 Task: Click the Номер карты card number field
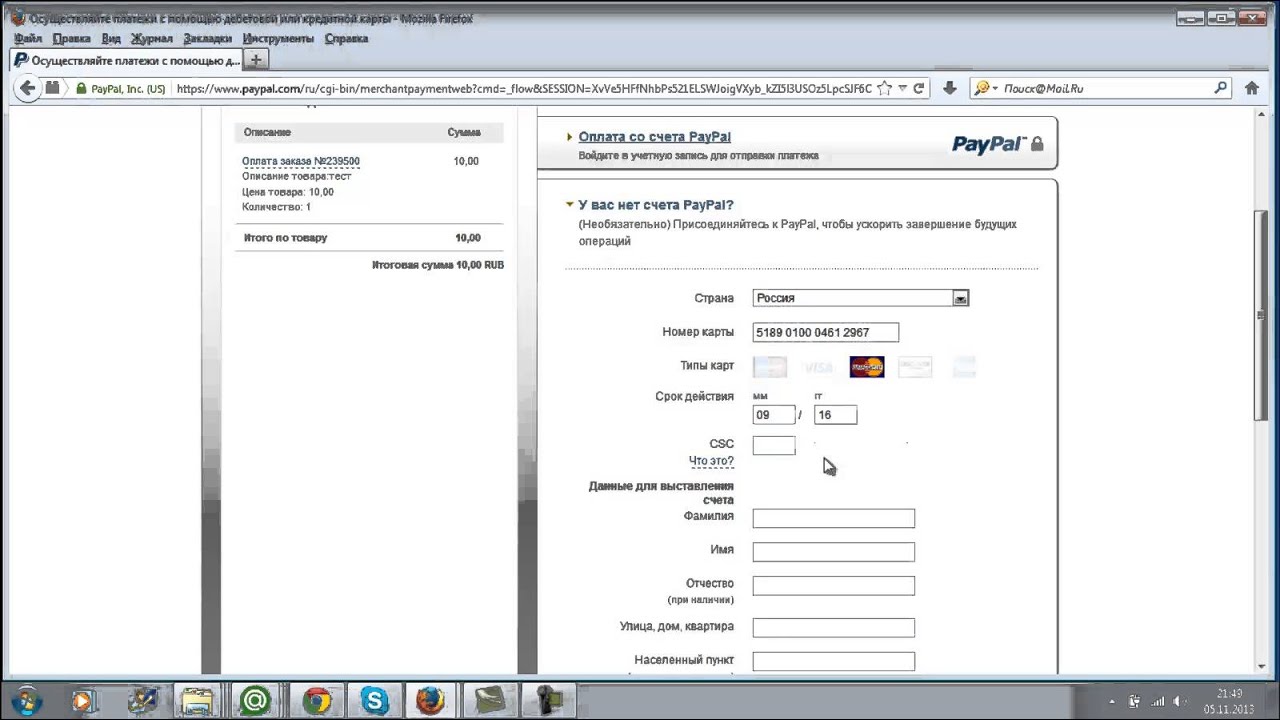pyautogui.click(x=826, y=332)
